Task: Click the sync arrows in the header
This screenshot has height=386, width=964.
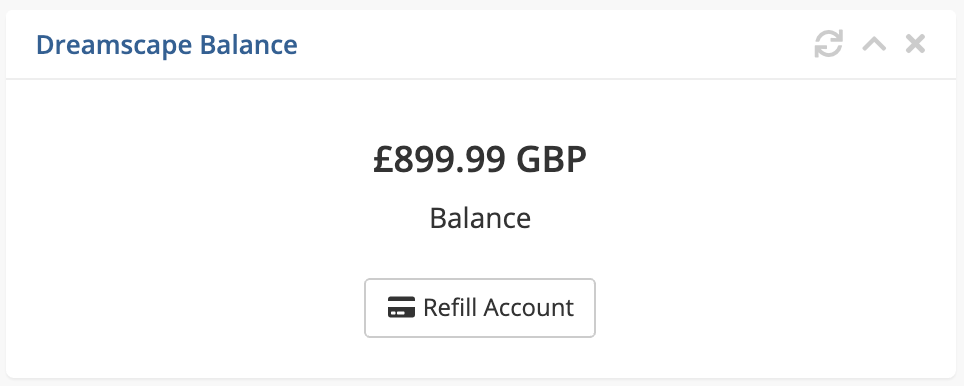Action: coord(828,44)
